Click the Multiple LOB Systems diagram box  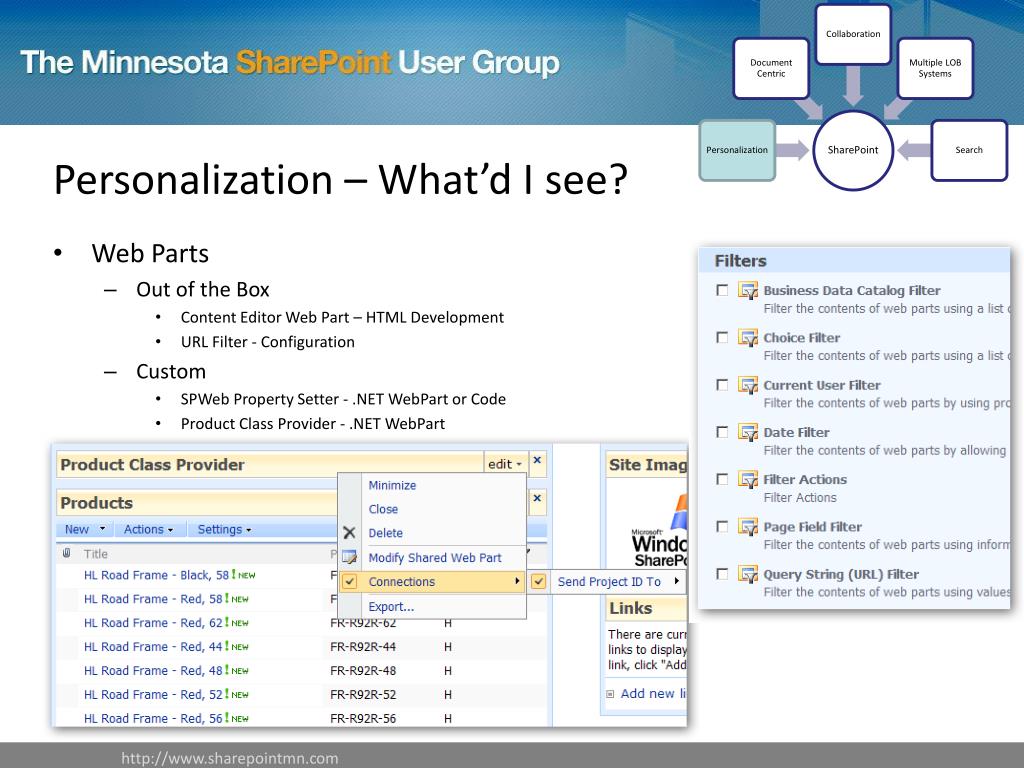pos(935,68)
